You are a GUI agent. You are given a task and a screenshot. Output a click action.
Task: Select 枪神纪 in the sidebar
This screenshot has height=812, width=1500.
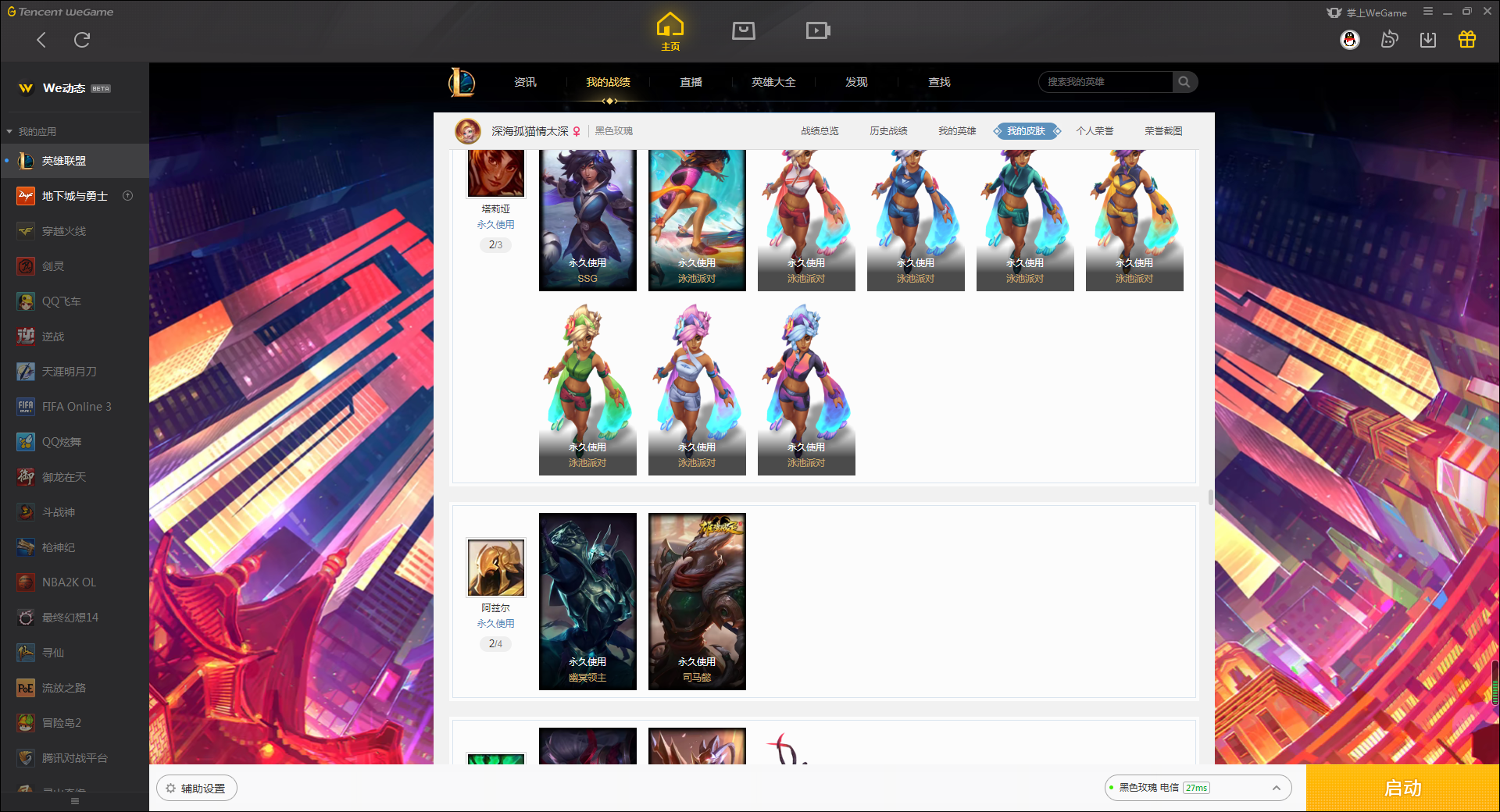tap(74, 547)
